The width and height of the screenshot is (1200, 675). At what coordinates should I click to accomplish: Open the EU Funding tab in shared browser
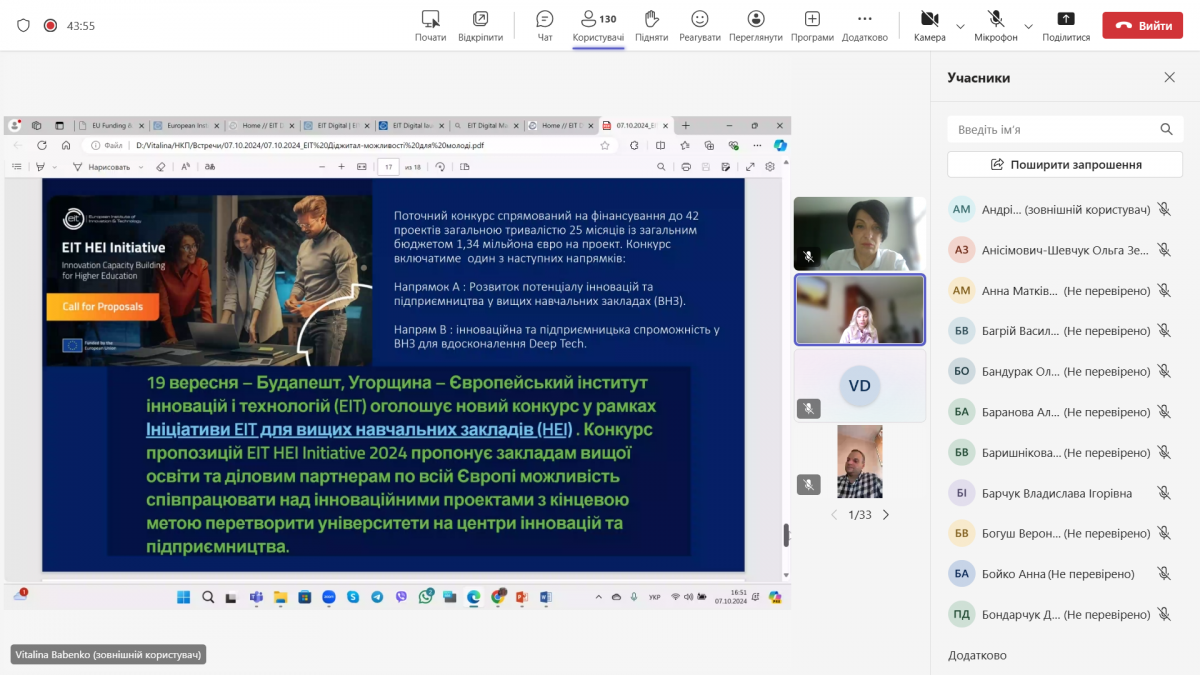(113, 126)
